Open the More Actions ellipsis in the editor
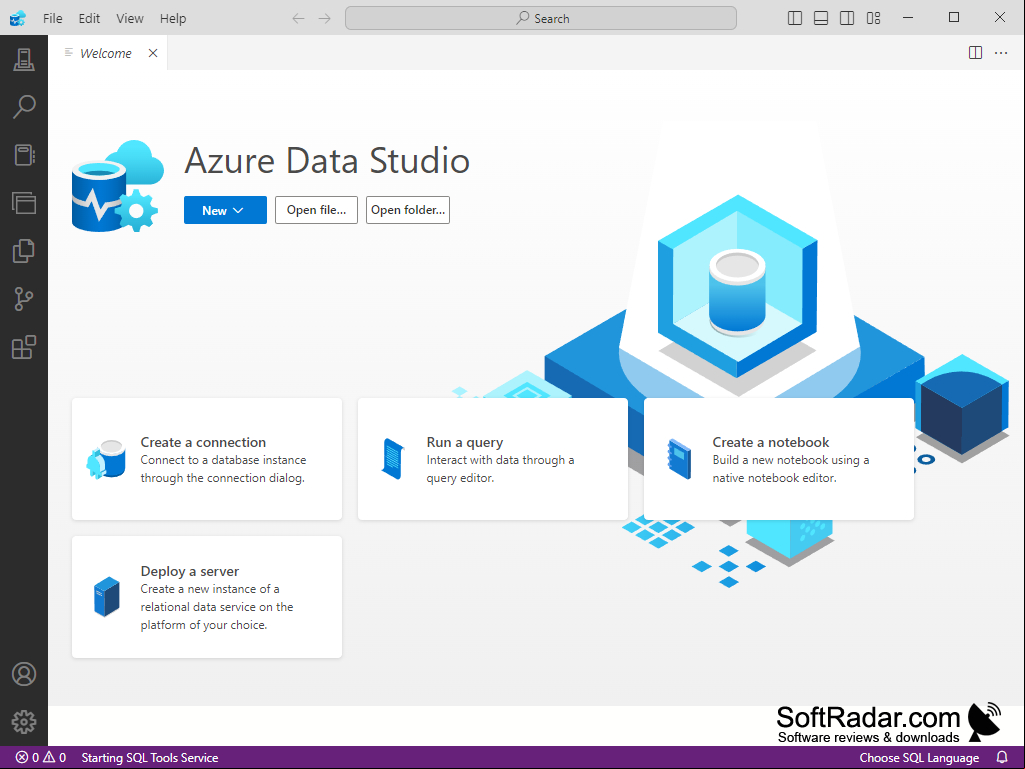The image size is (1025, 769). (1001, 53)
